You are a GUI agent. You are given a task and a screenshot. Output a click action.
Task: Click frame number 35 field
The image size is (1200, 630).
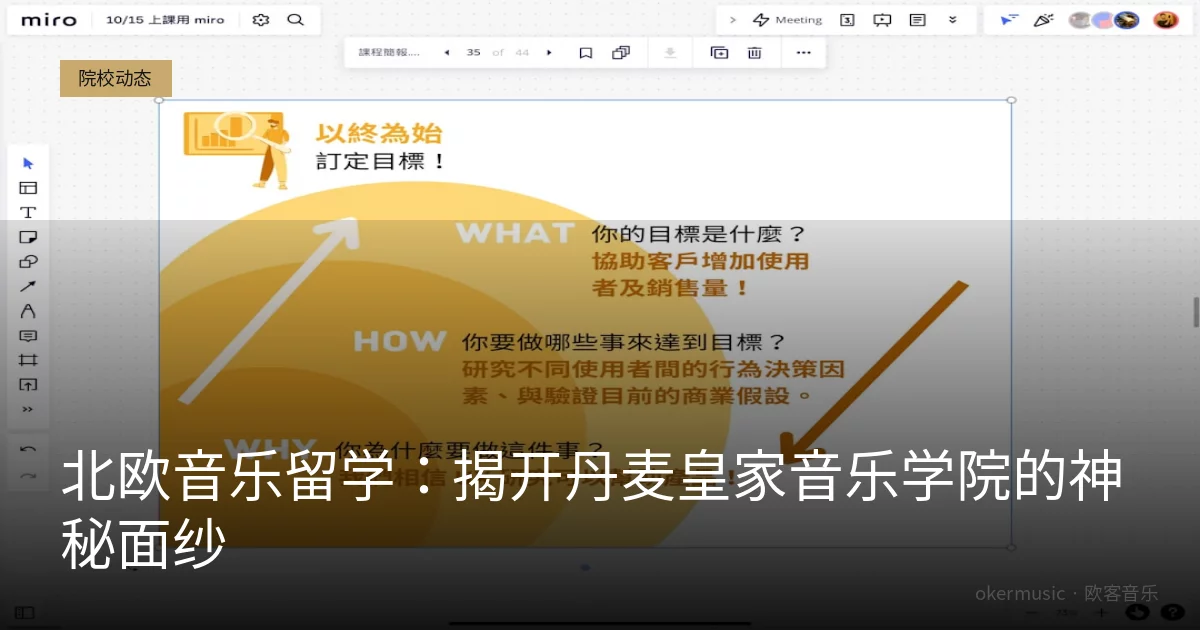pos(473,53)
